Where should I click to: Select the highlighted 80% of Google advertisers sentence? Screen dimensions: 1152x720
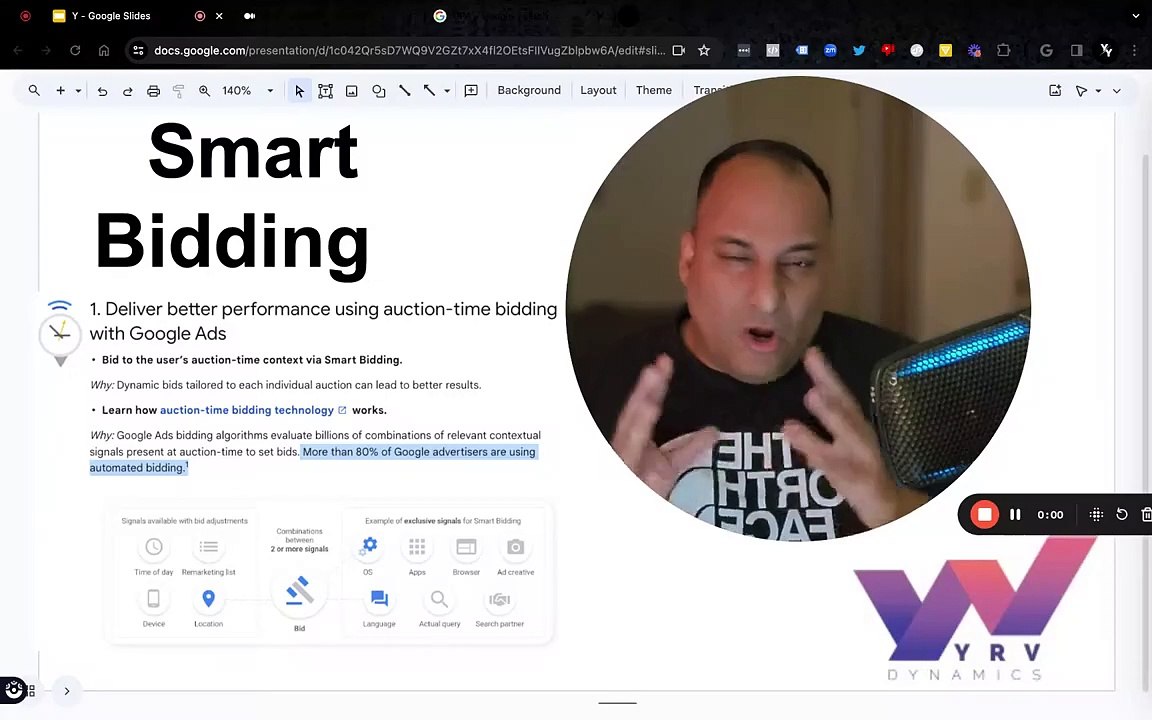[x=314, y=459]
